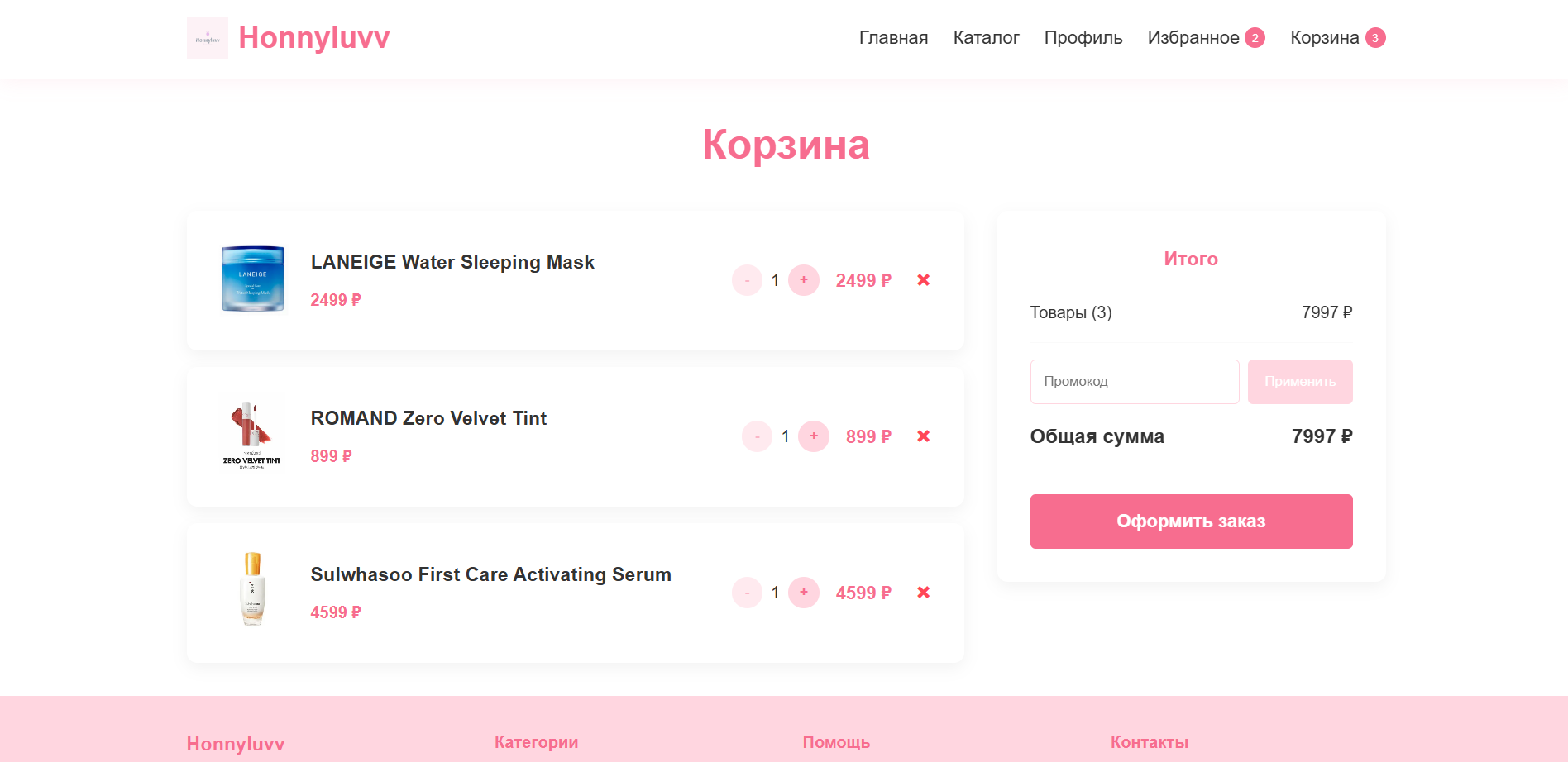Decrease quantity of LANEIGE Water Sleeping Mask
The width and height of the screenshot is (1568, 762).
point(747,280)
